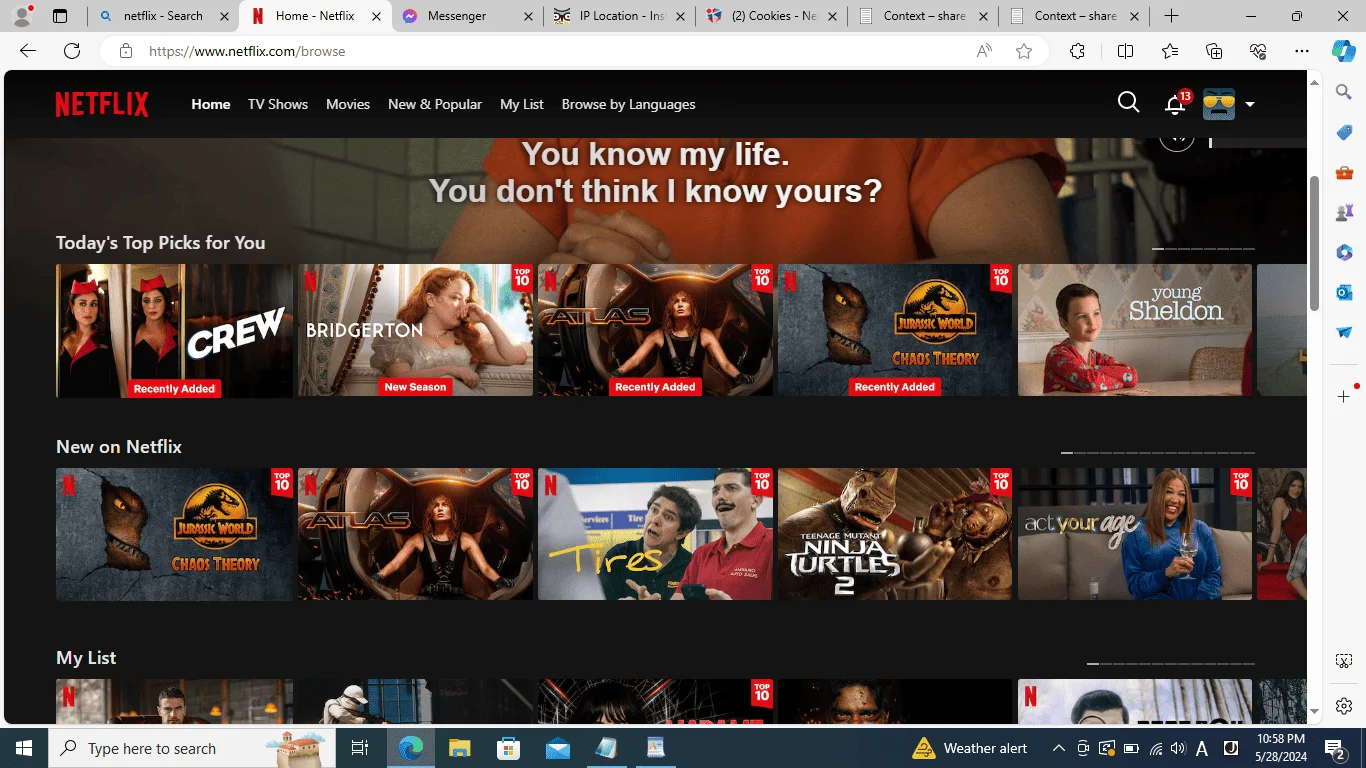Close the Messenger tab

coord(527,16)
